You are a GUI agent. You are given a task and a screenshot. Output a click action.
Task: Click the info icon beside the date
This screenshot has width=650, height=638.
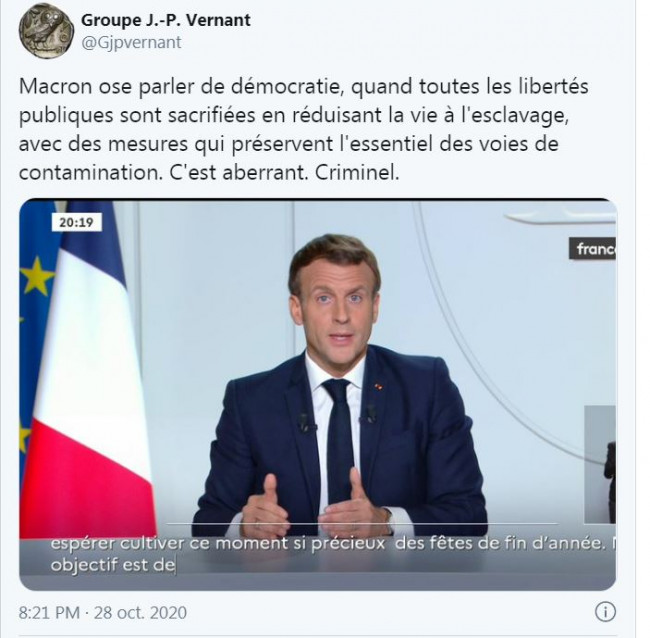pyautogui.click(x=605, y=612)
